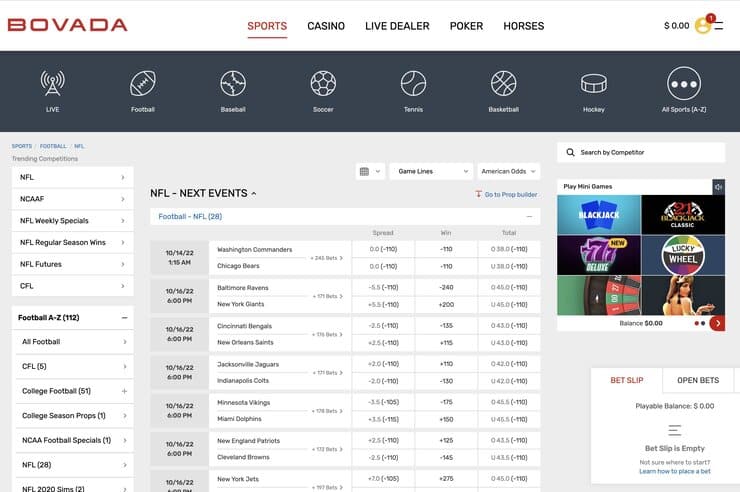Viewport: 740px width, 492px height.
Task: Bet Cincinnati Bengals spread -2.5
Action: tap(383, 325)
